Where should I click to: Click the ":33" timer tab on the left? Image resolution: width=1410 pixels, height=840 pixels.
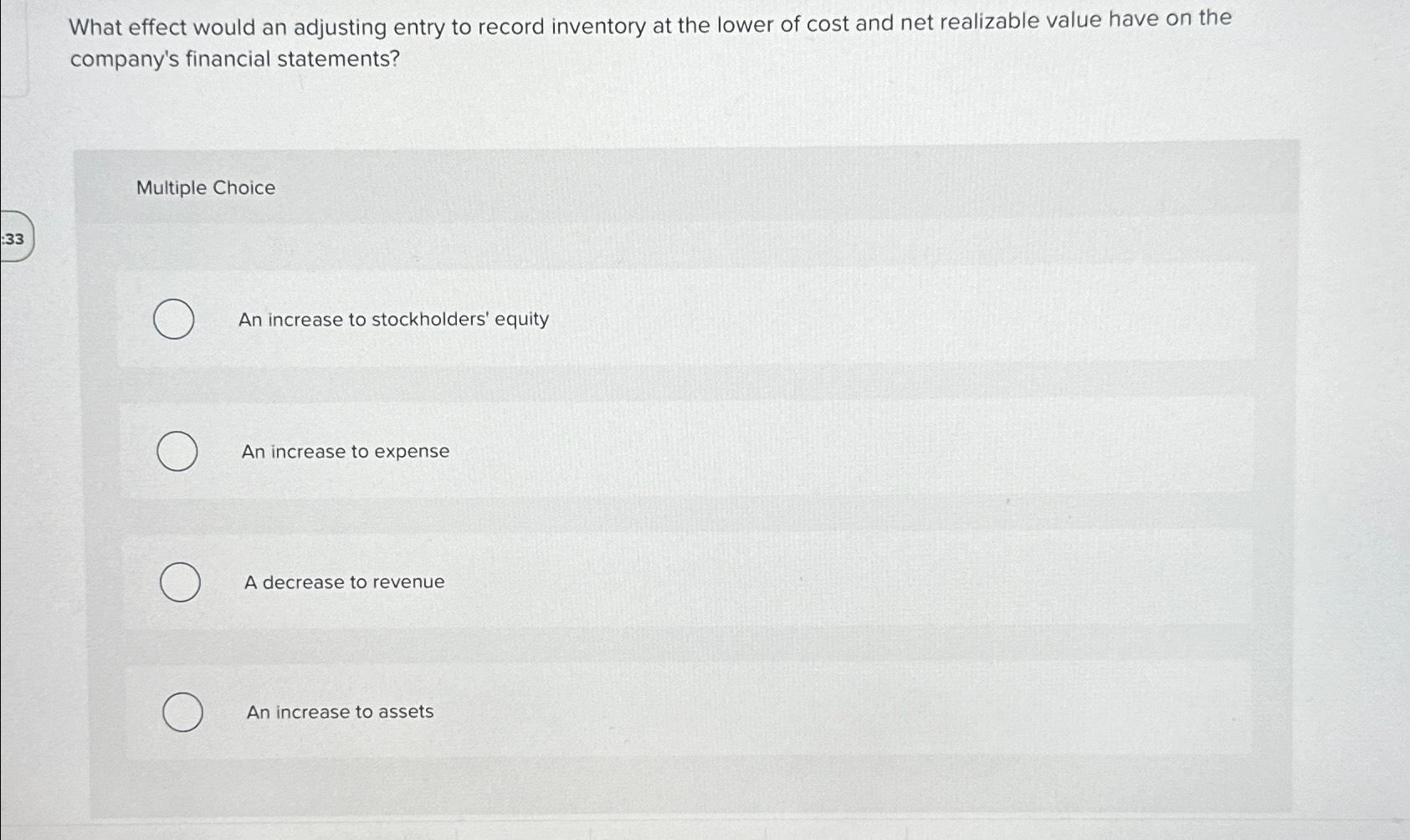(x=13, y=239)
